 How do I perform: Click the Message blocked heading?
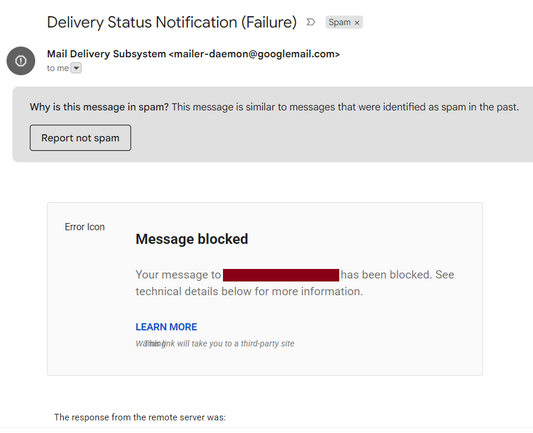[x=192, y=239]
